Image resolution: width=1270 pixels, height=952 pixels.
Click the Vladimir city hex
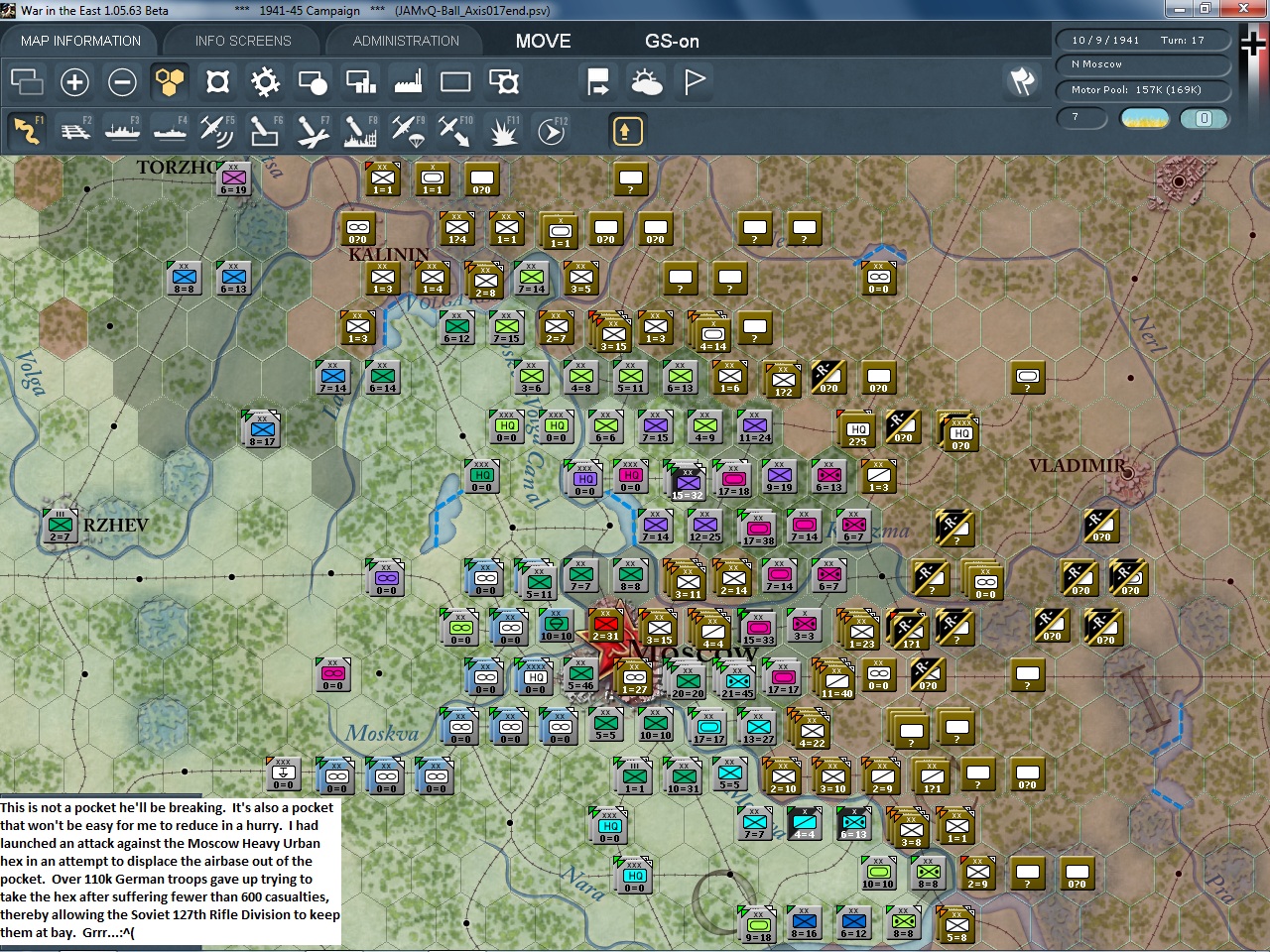click(x=1128, y=475)
